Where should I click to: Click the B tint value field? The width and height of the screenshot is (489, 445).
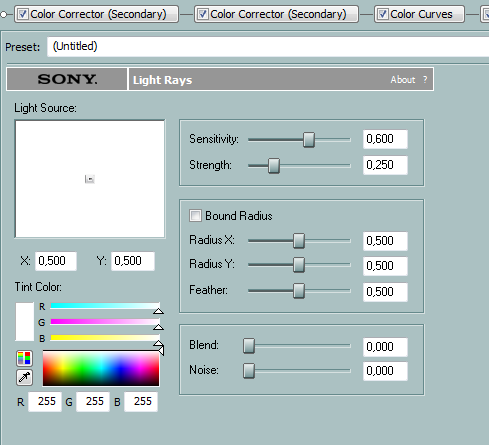[141, 402]
